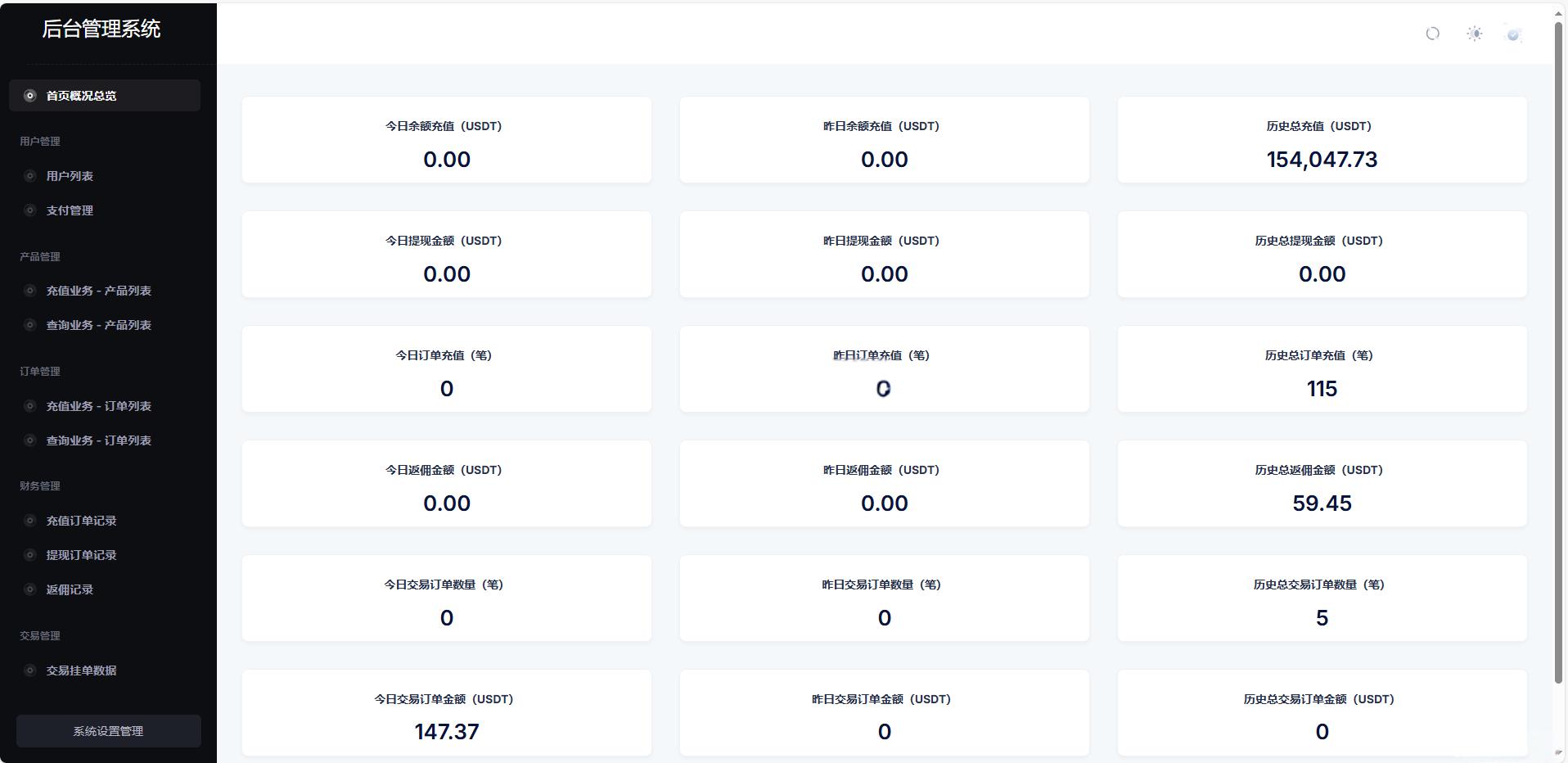Go to 查询业务 - 订单列表
The height and width of the screenshot is (763, 1568).
point(105,440)
